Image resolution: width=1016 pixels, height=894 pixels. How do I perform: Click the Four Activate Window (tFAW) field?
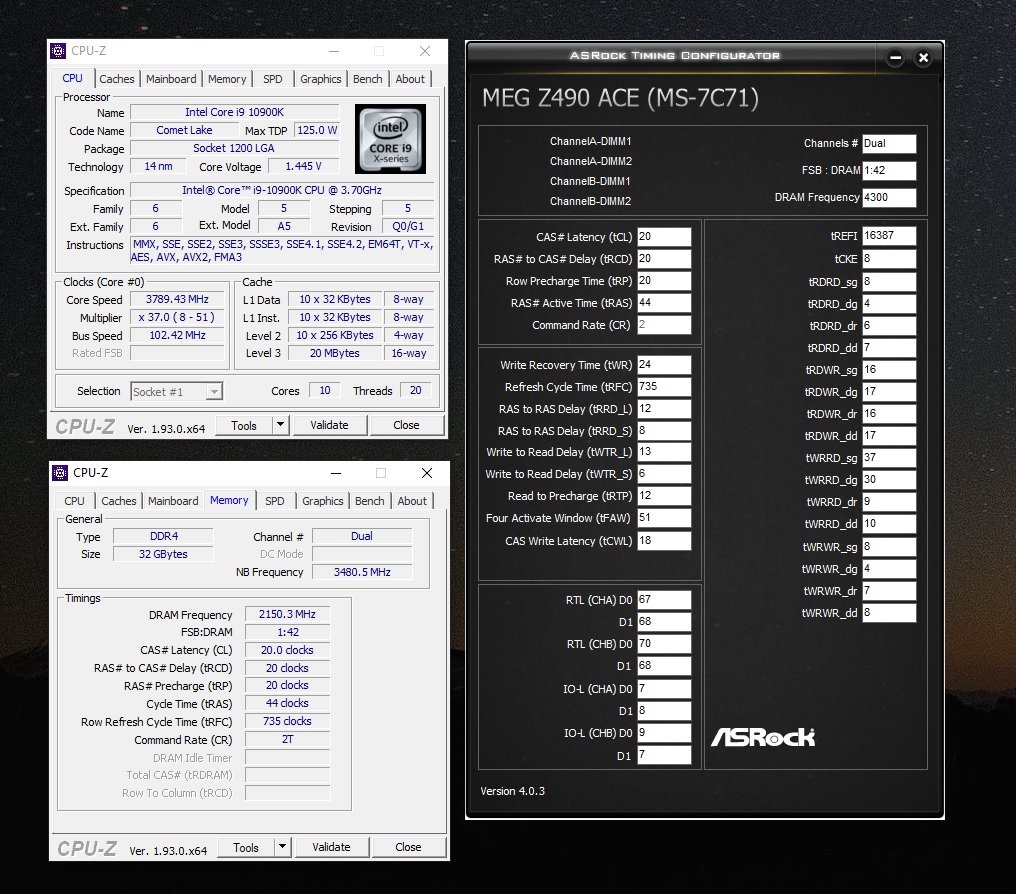[664, 518]
